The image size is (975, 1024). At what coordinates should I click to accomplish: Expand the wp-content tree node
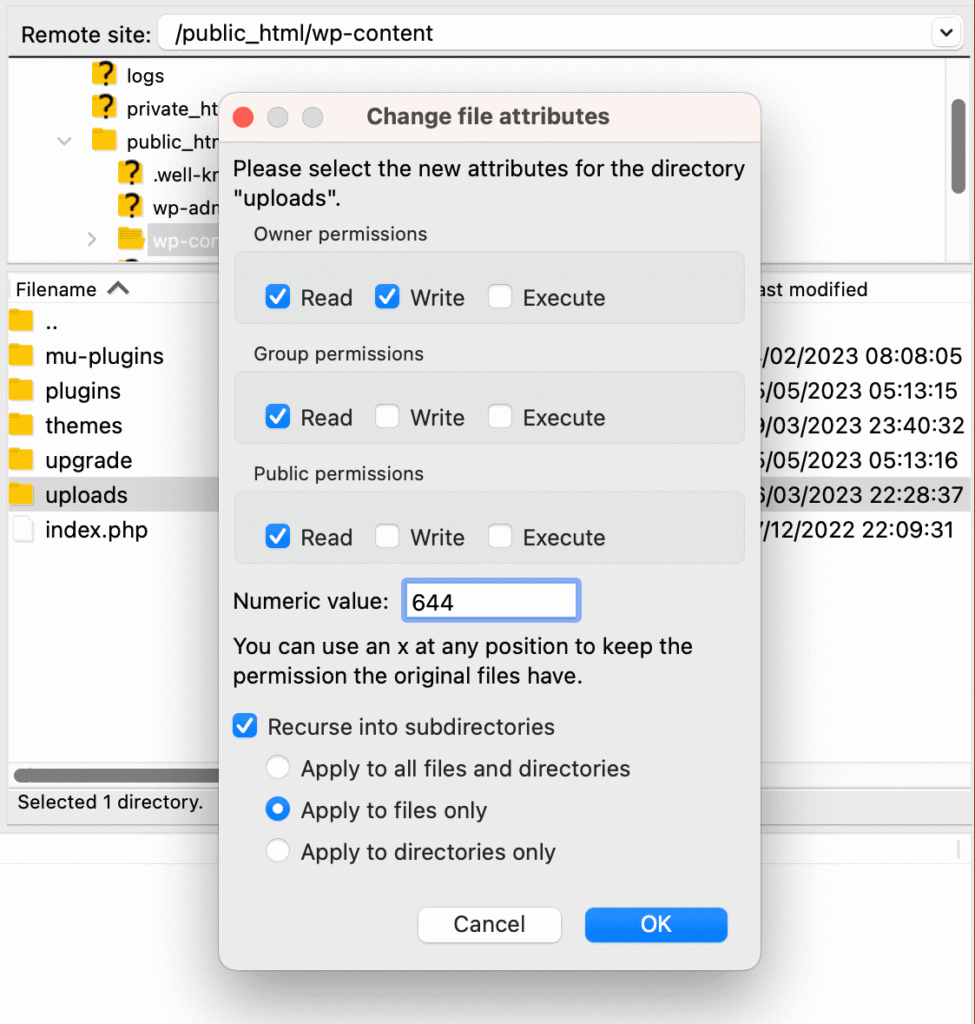click(x=91, y=240)
